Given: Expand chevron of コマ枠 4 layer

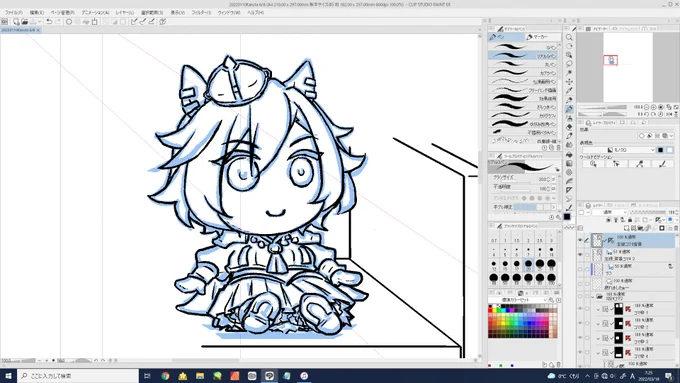Looking at the screenshot, I should click(598, 353).
